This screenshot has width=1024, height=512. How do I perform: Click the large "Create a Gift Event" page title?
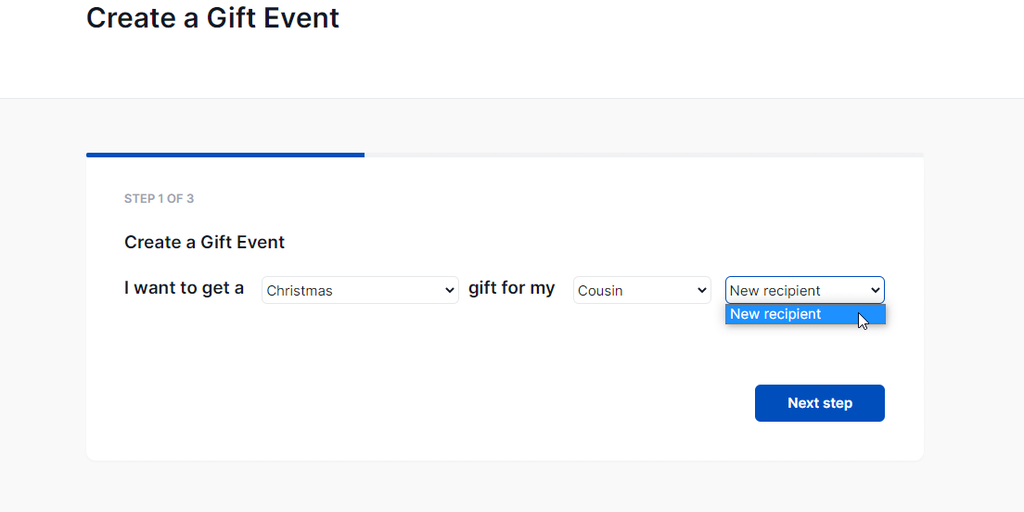pos(213,18)
